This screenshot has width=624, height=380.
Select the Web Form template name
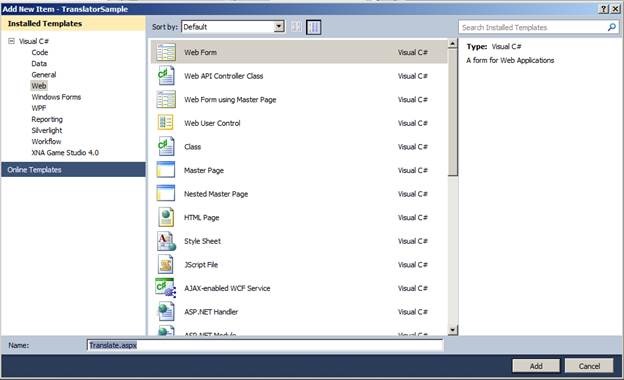pos(200,52)
